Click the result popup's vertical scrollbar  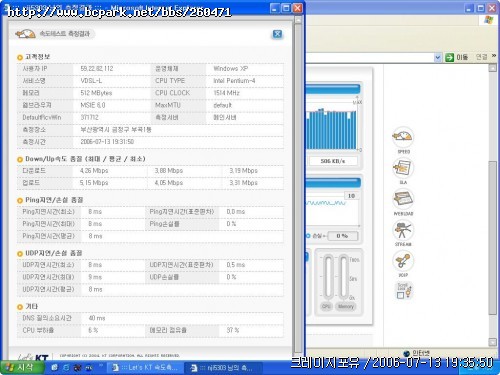point(298,187)
